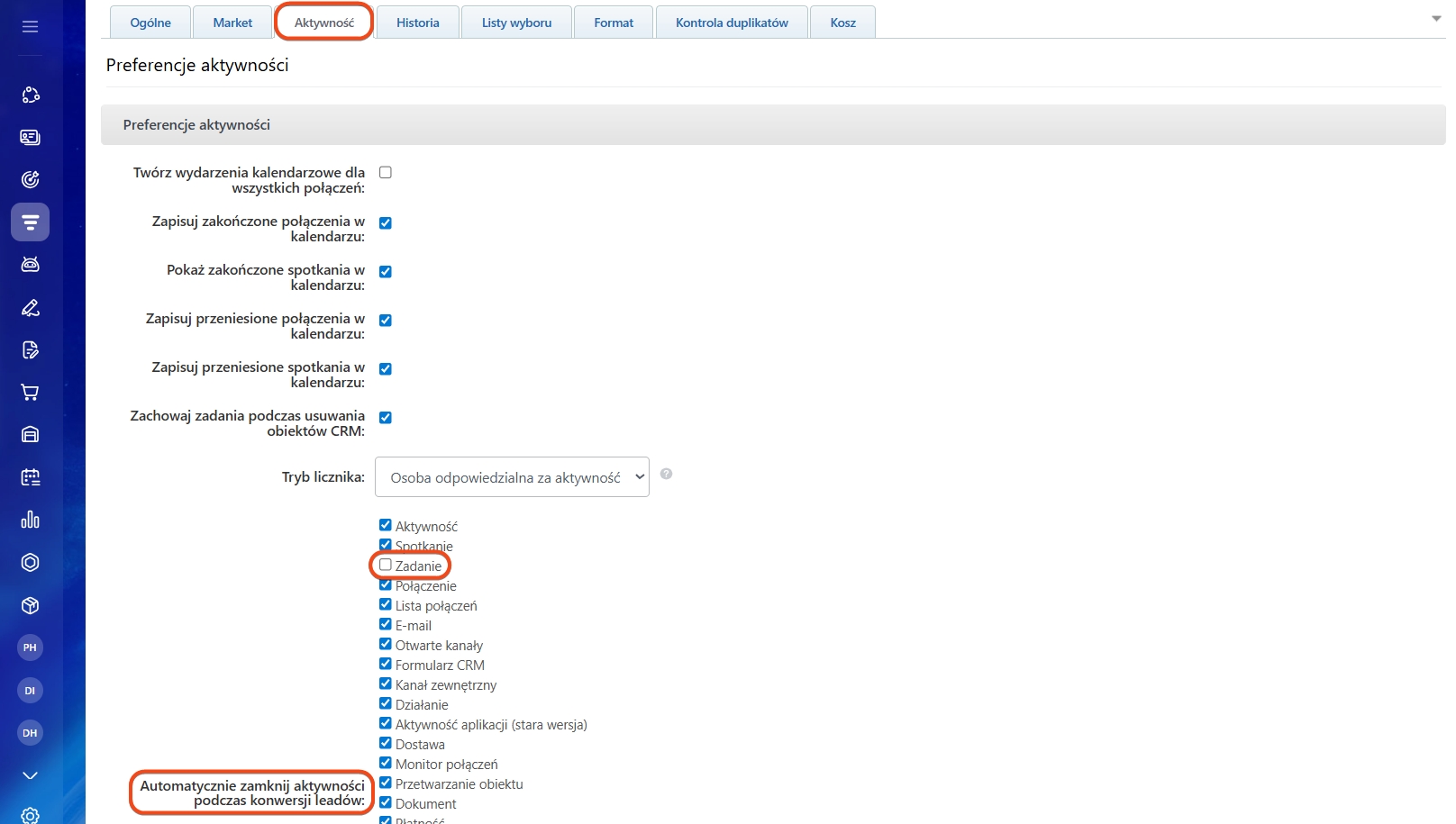
Task: Switch to the Historia tab
Action: click(x=418, y=23)
